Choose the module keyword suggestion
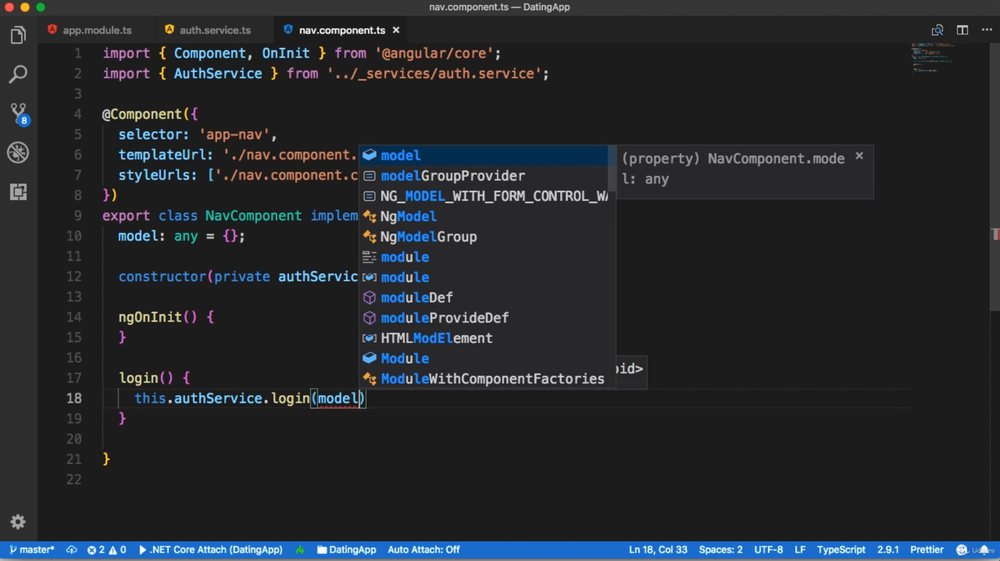This screenshot has width=1000, height=561. click(x=483, y=257)
